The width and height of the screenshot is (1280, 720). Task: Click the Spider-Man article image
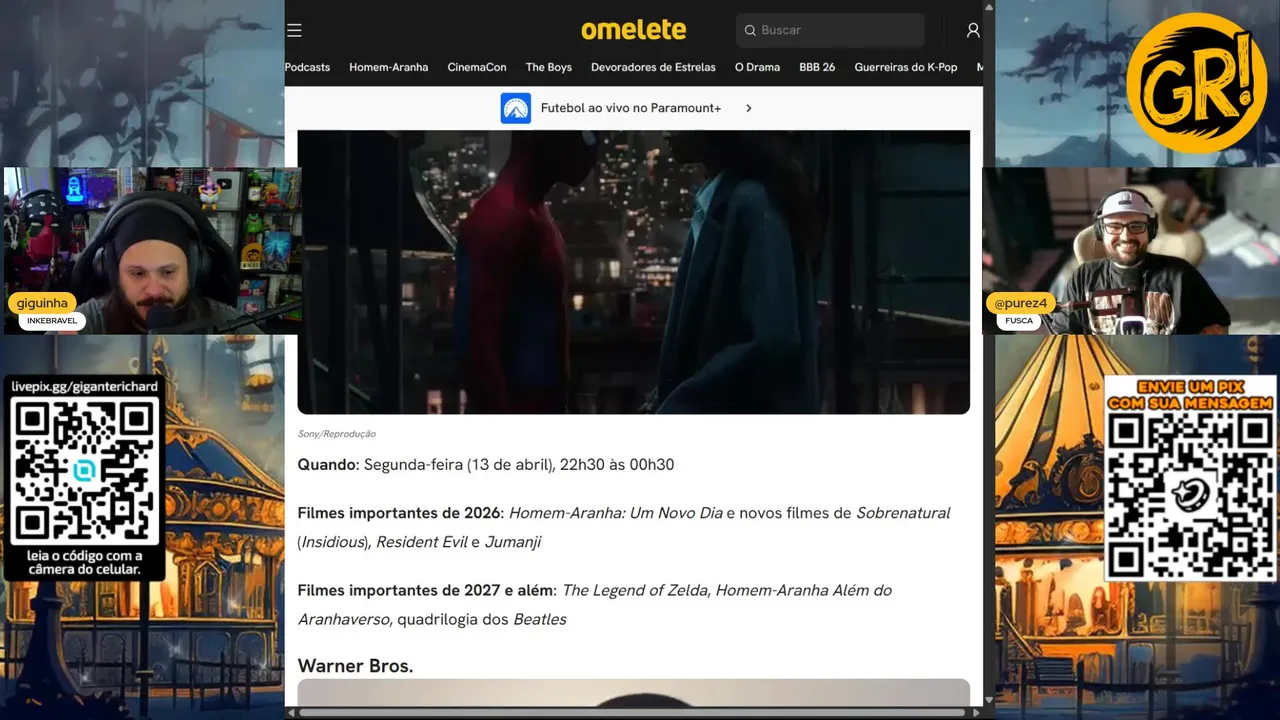(633, 272)
